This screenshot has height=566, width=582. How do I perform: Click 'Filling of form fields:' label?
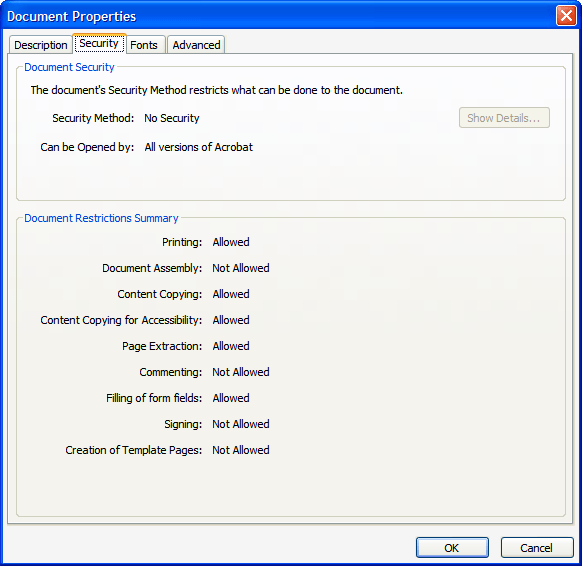coord(154,398)
